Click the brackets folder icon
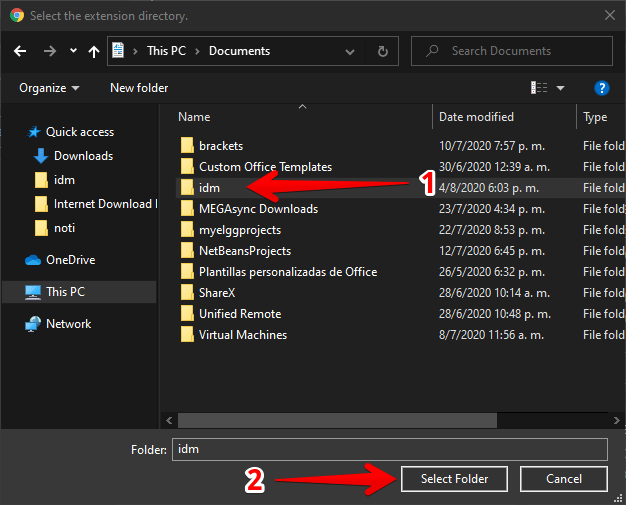Viewport: 626px width, 505px height. pyautogui.click(x=187, y=146)
